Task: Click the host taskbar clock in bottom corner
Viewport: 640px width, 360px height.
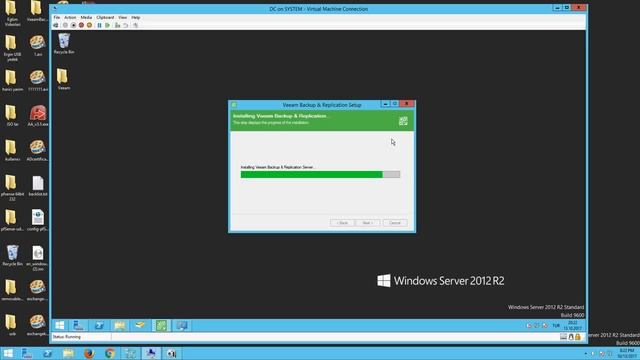Action: (627, 353)
